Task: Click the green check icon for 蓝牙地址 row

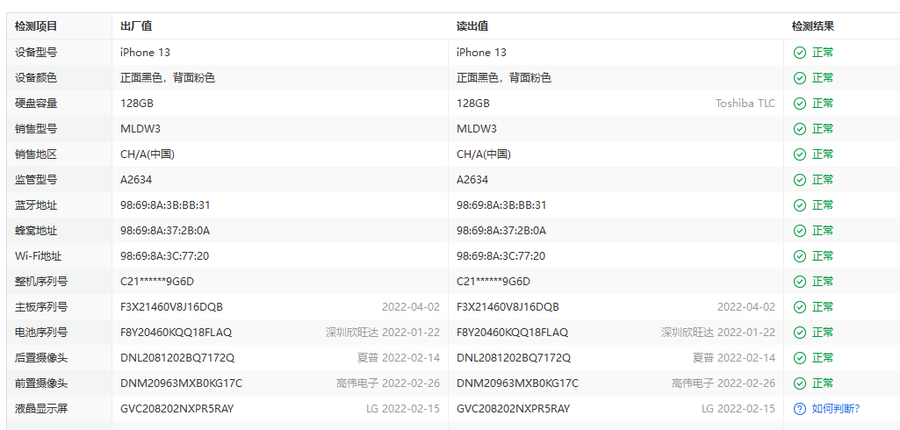Action: [x=800, y=205]
